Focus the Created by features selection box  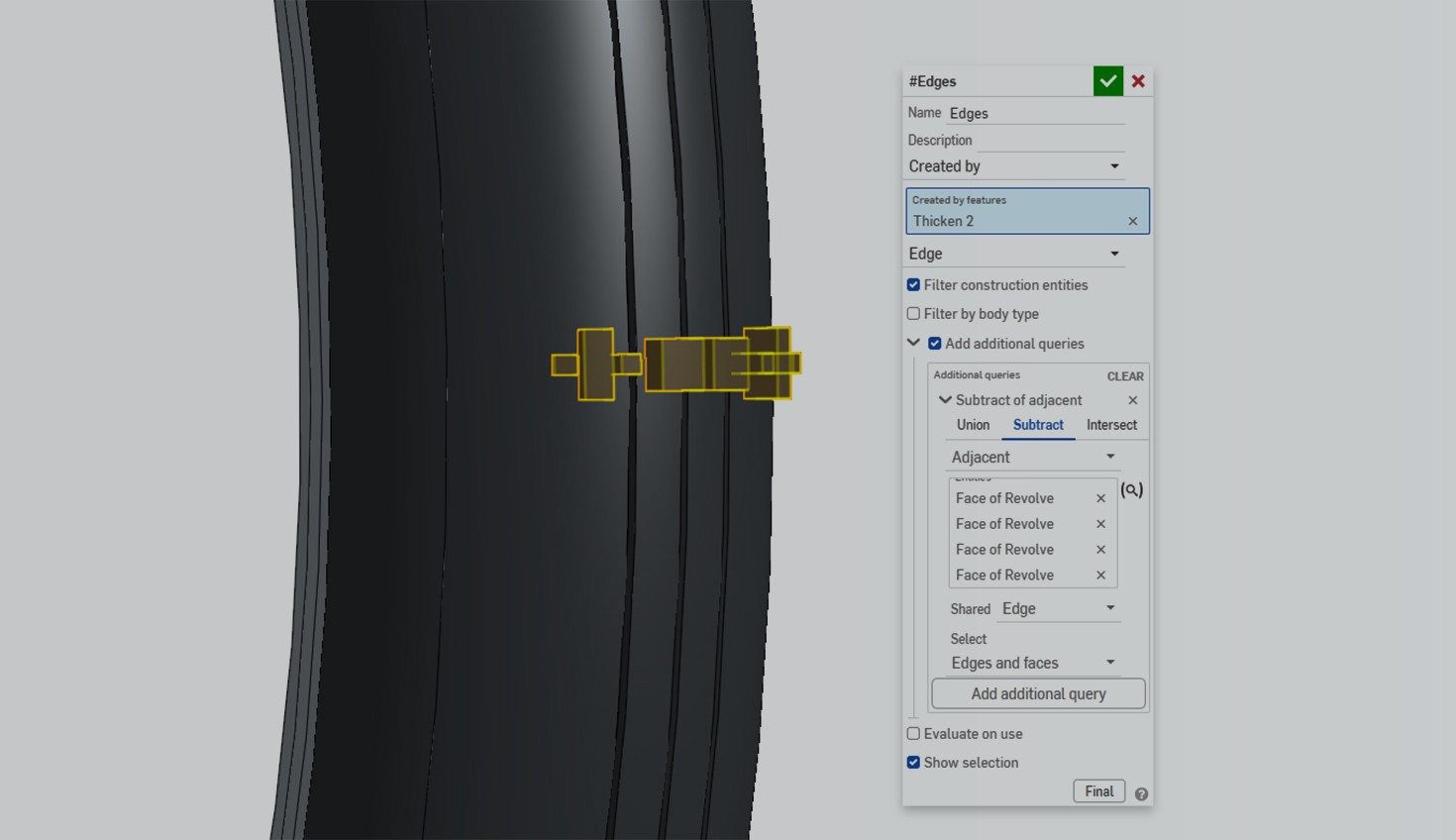1027,211
